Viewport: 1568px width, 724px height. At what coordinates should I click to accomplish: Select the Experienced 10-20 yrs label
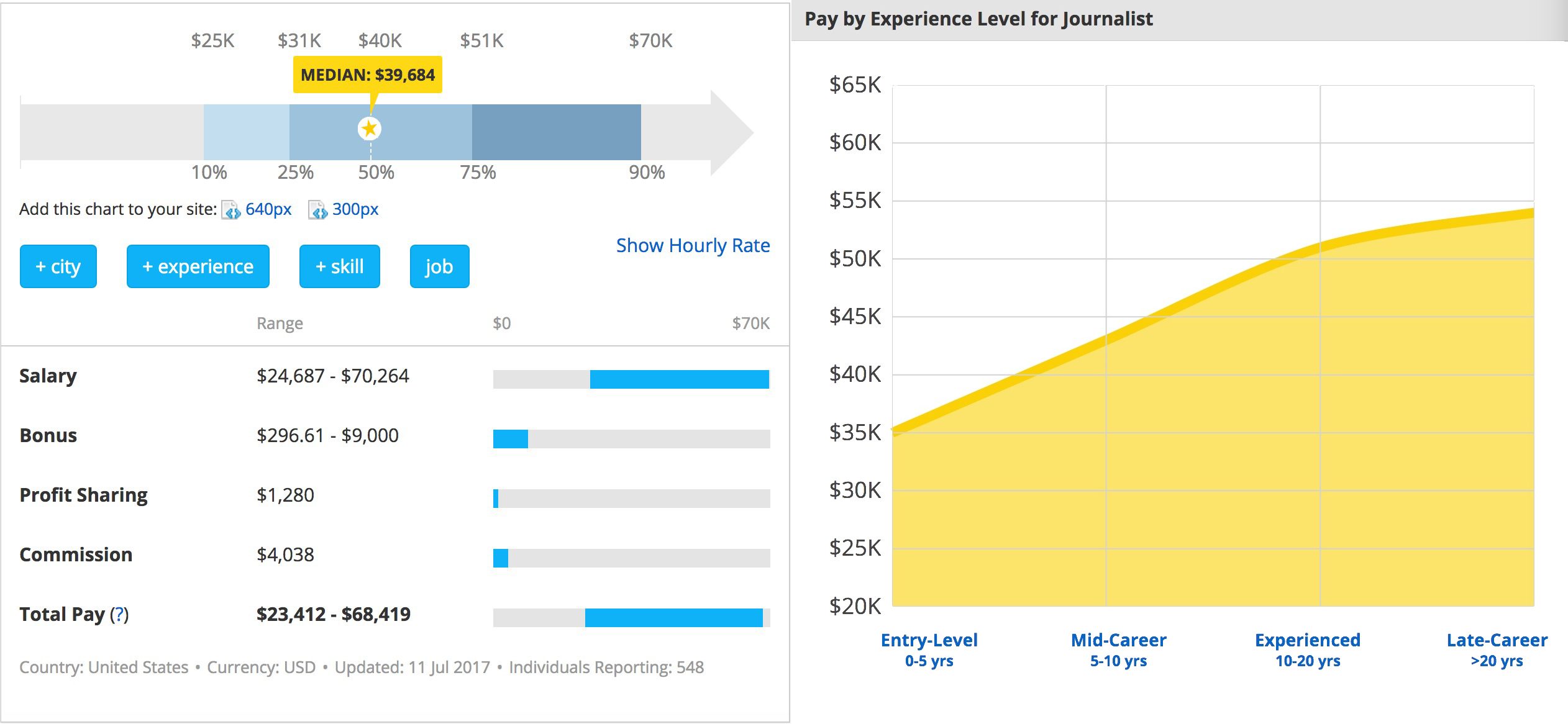point(1308,649)
